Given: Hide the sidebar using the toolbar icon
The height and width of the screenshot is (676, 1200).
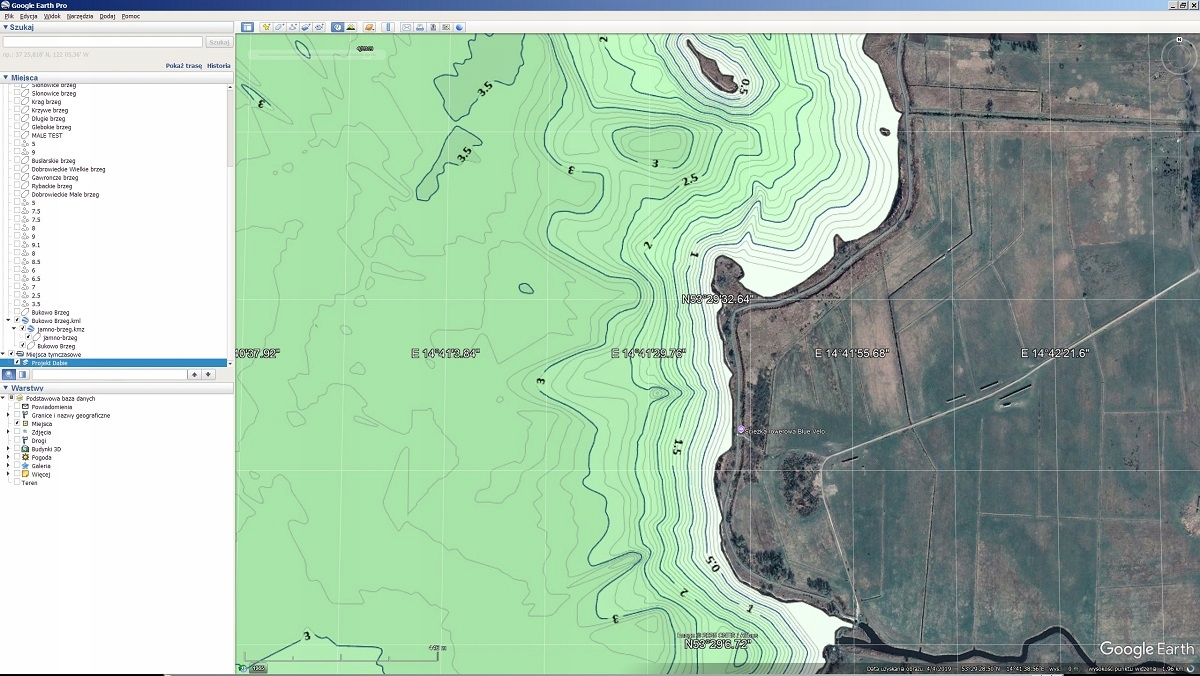Looking at the screenshot, I should [248, 27].
